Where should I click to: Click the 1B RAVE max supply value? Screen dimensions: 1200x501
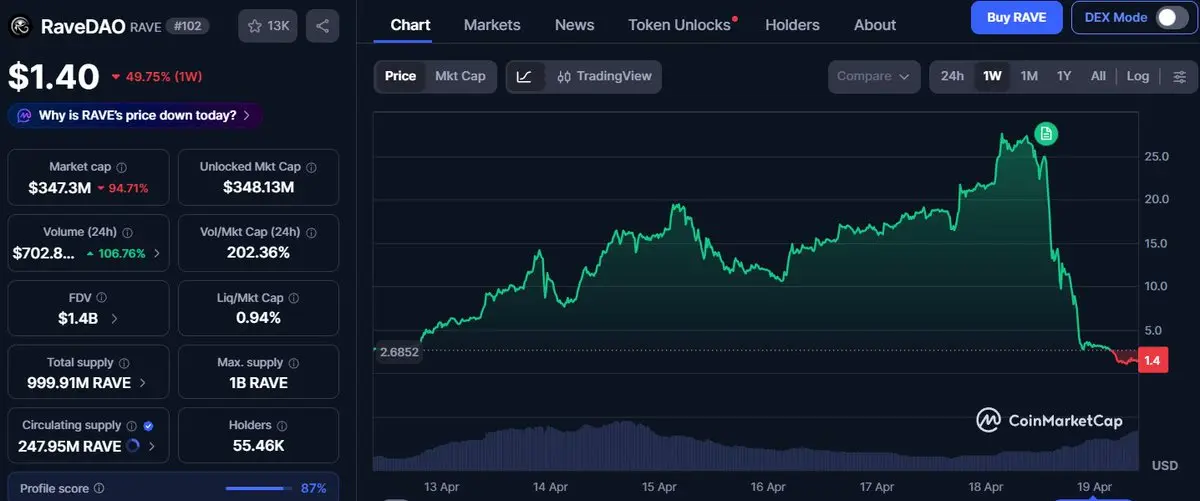258,382
